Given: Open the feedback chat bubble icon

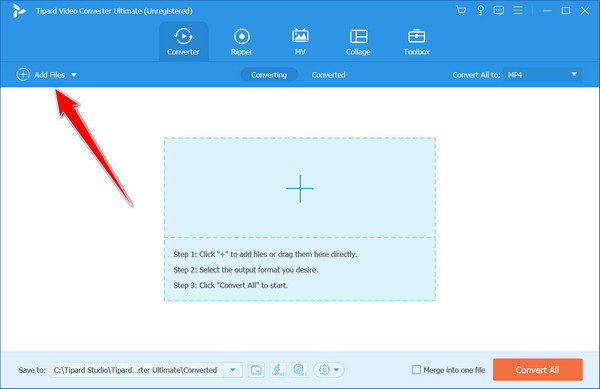Looking at the screenshot, I should point(499,11).
